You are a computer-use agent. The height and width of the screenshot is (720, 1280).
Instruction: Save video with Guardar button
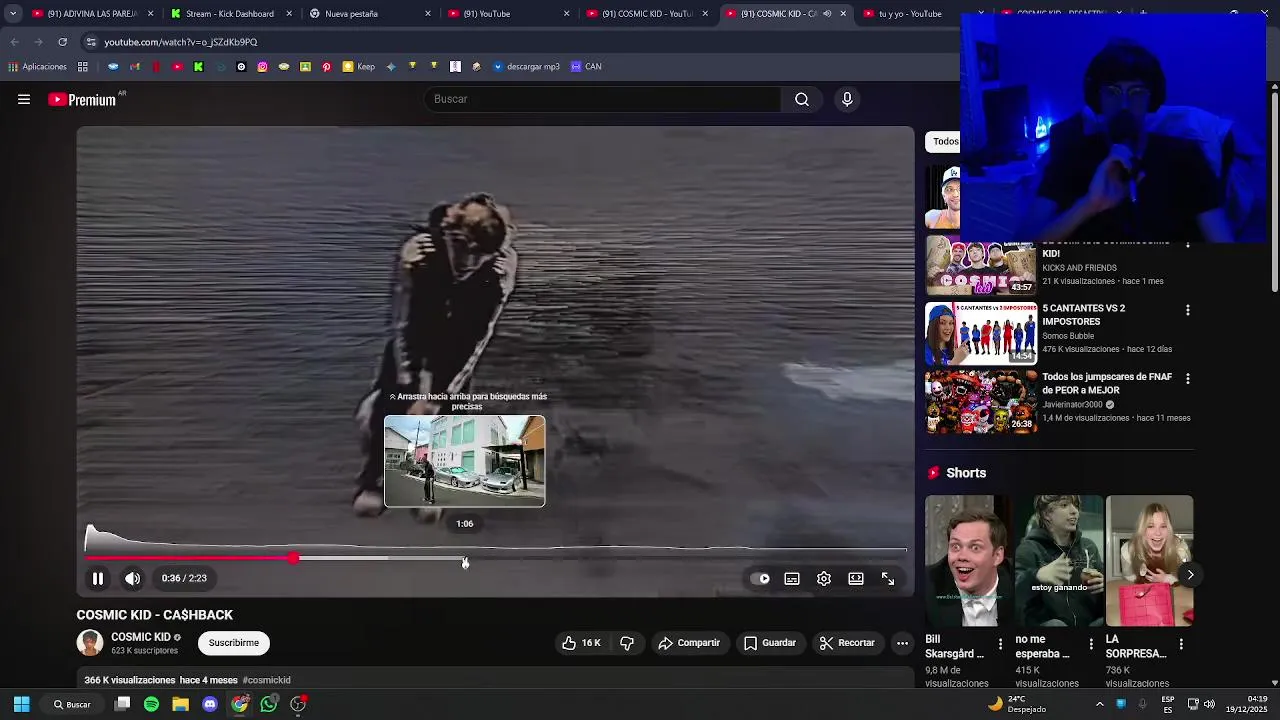[x=770, y=643]
